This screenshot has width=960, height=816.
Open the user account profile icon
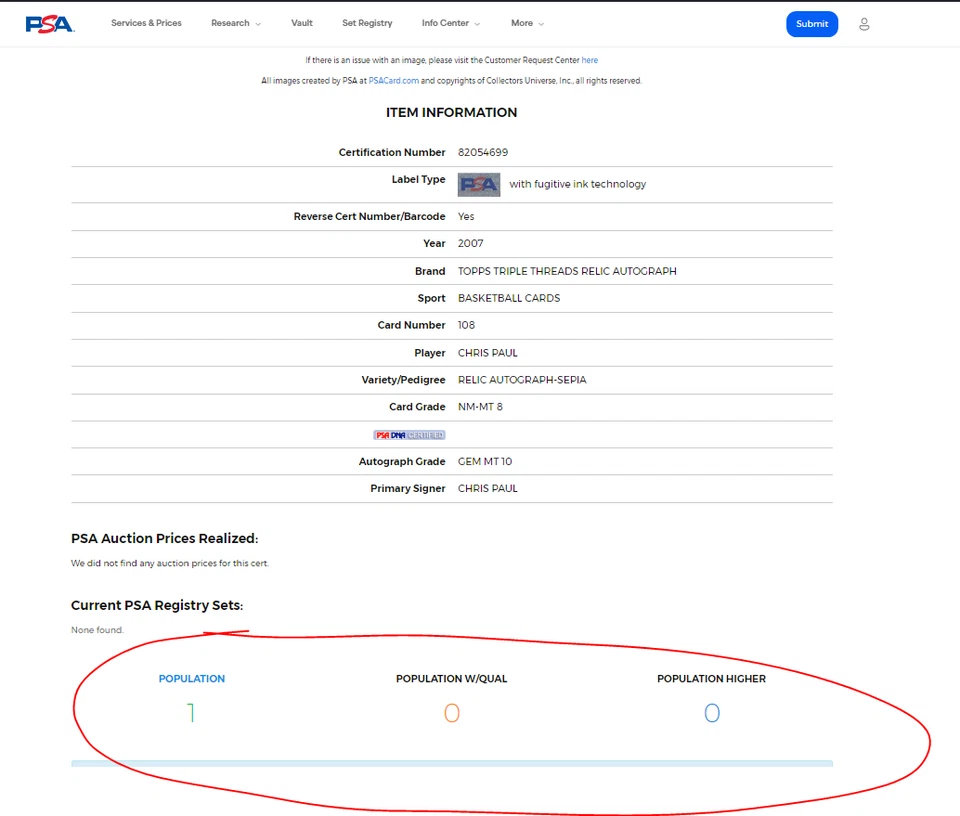tap(864, 24)
